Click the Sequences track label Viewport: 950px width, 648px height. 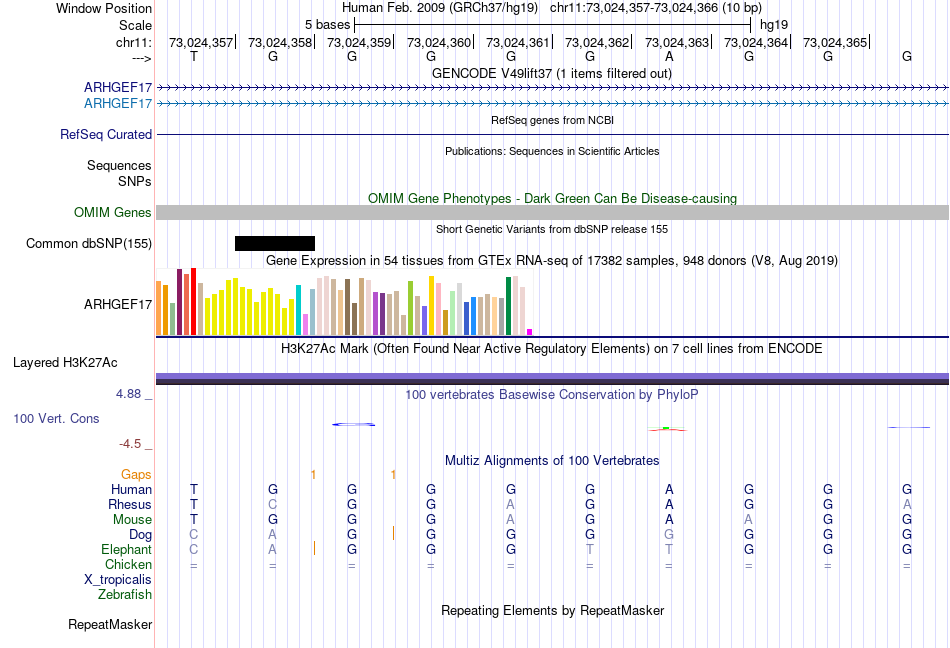click(119, 165)
